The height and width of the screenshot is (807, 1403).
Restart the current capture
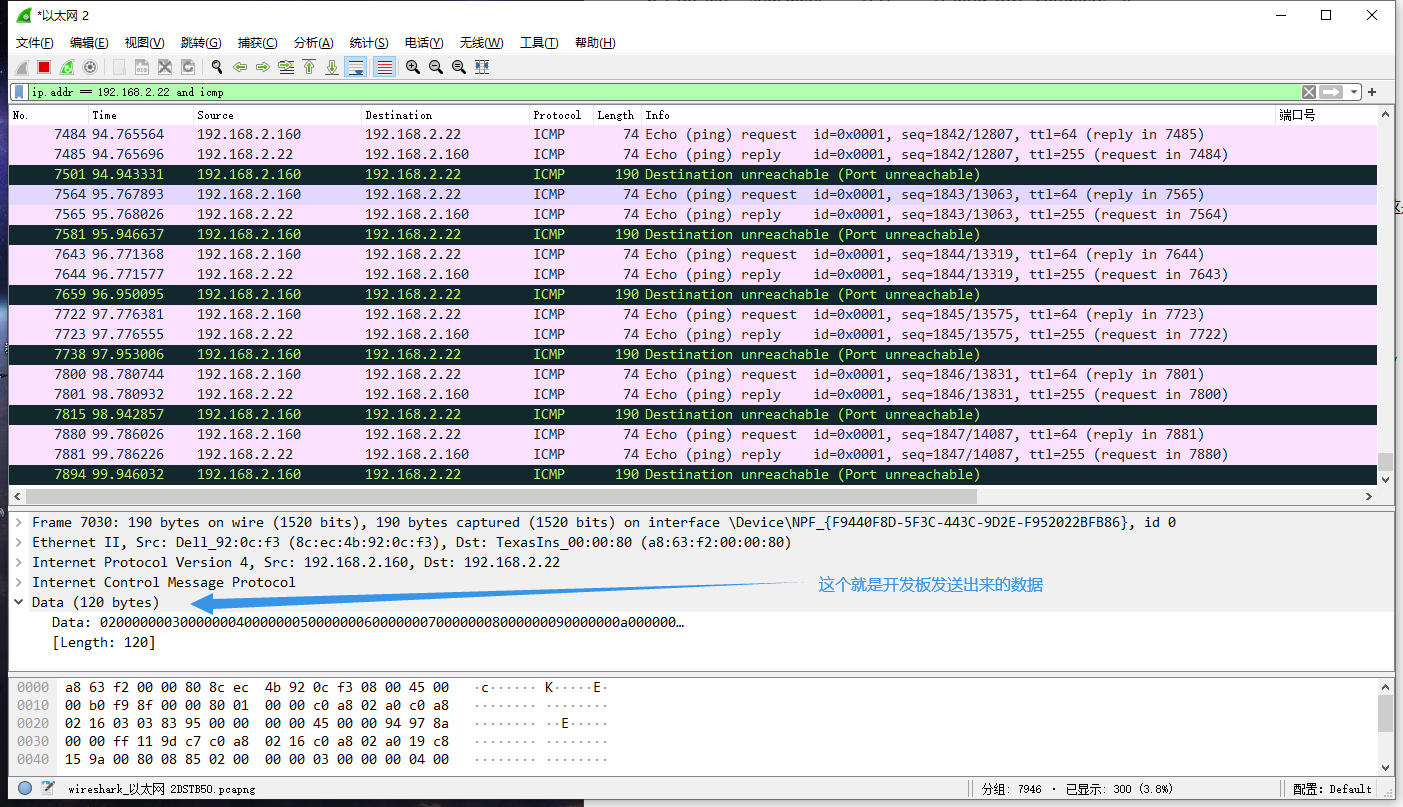point(67,67)
